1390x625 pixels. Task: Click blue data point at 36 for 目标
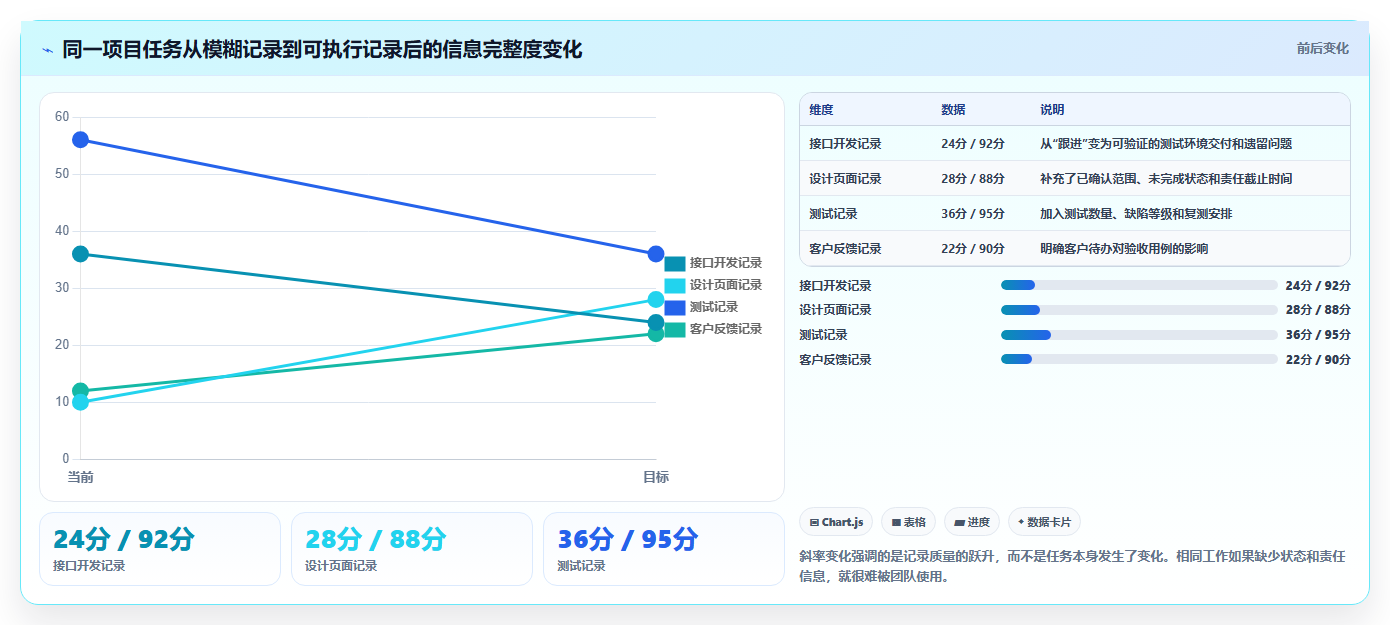coord(656,254)
